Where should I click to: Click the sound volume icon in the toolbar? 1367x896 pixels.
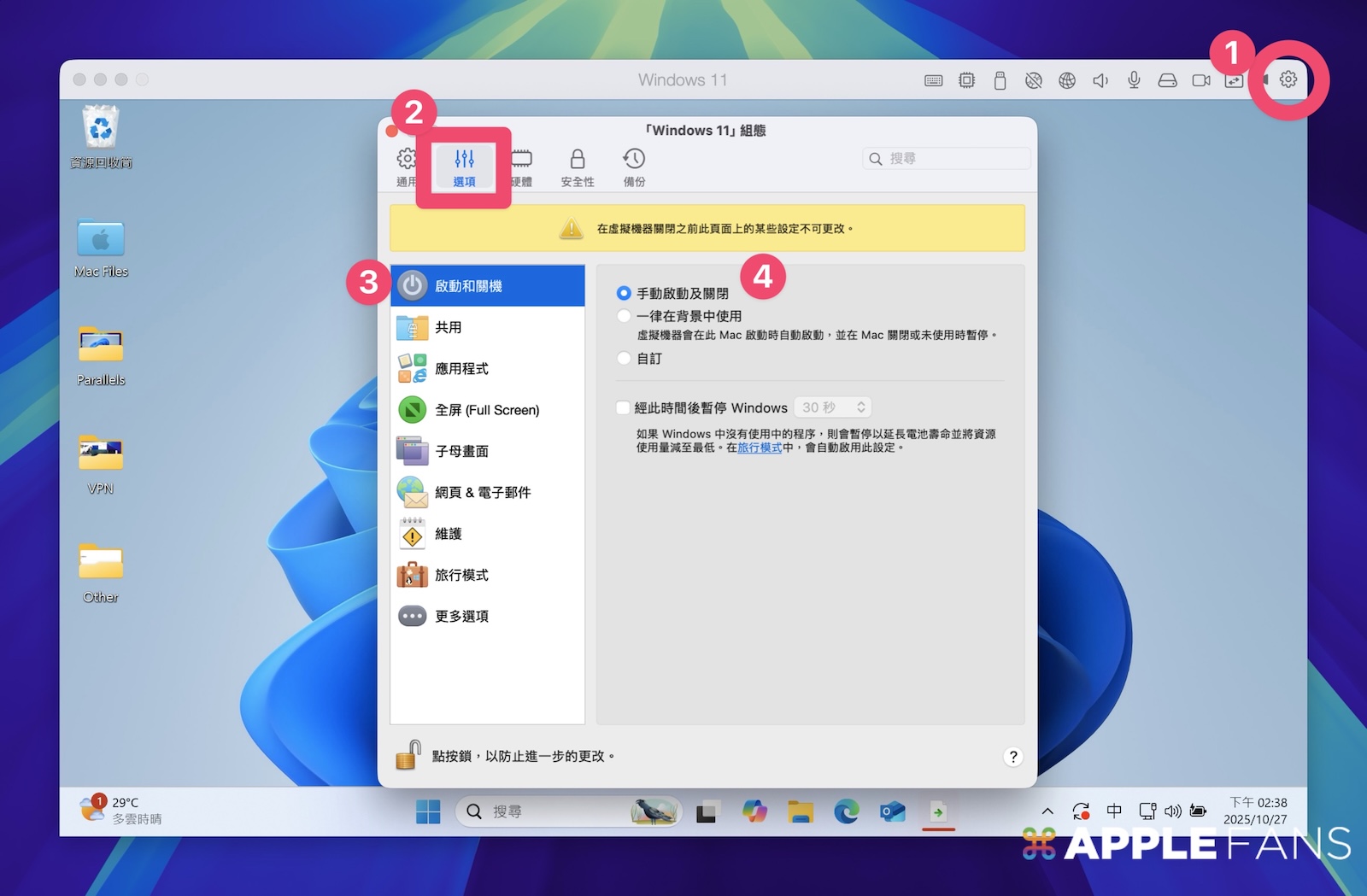point(1100,80)
